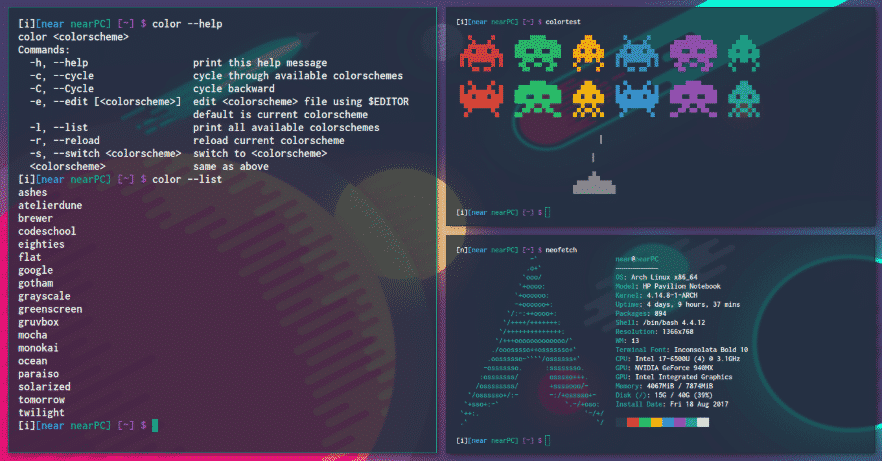Click the '-s, --switch <colorscheme>' option
Image resolution: width=882 pixels, height=461 pixels.
tap(105, 153)
